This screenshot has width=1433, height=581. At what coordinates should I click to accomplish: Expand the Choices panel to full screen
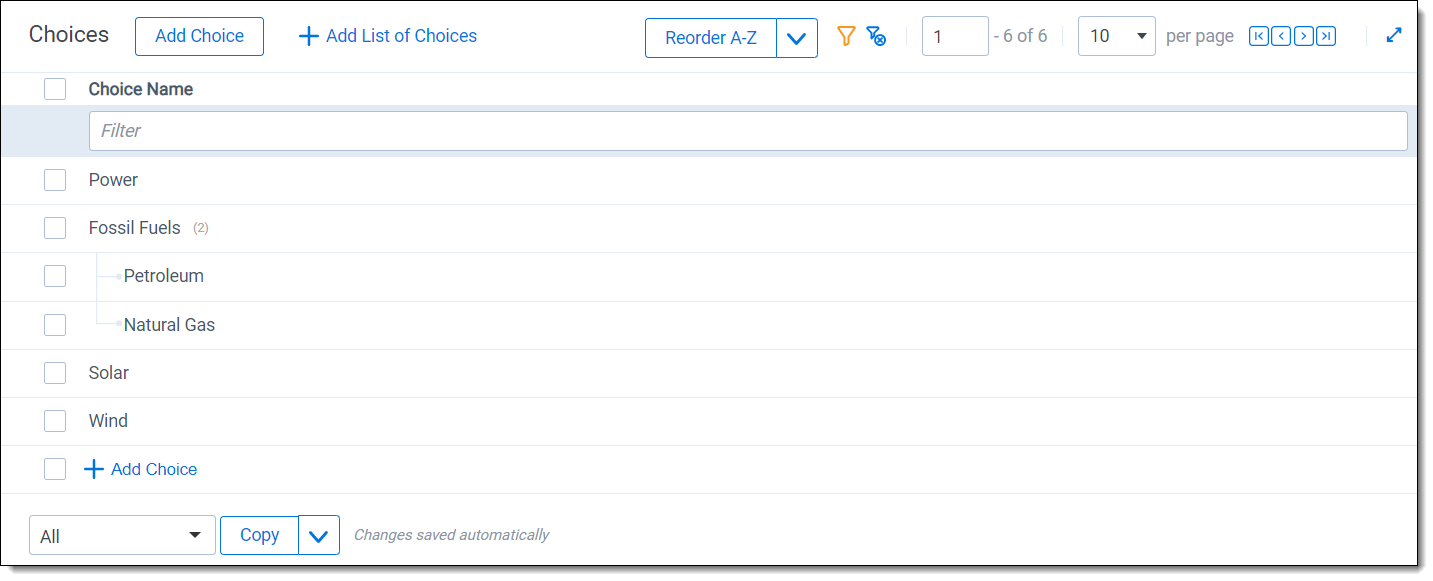(1394, 35)
